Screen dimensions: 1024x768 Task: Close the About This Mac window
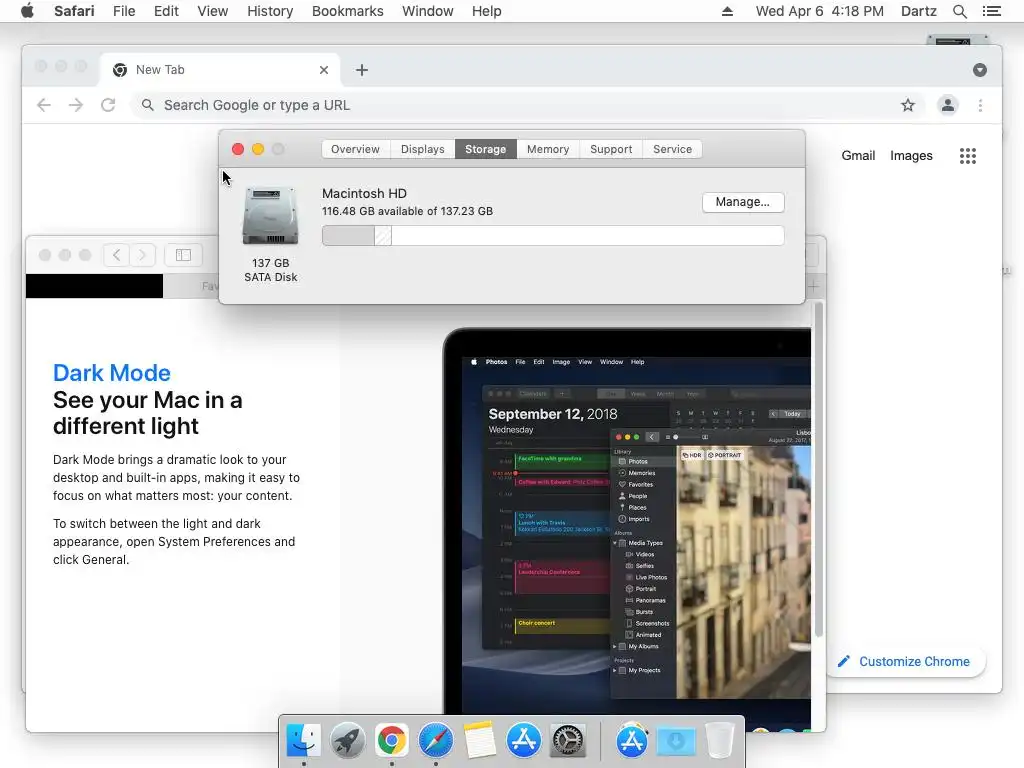(x=238, y=149)
